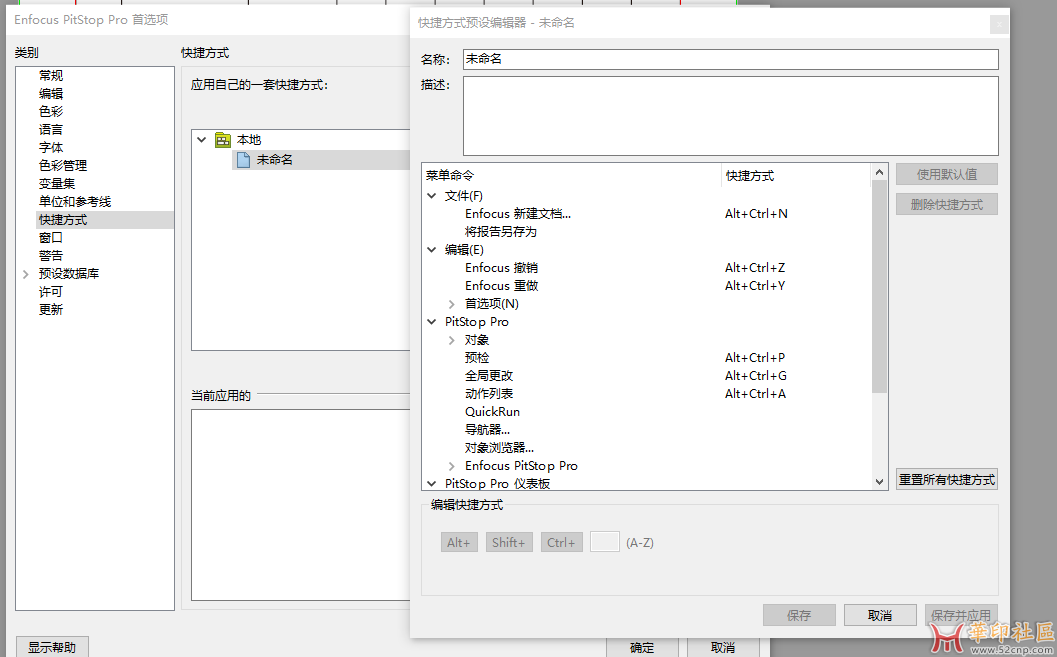1057x657 pixels.
Task: Select the 单位和参考线 category
Action: pyautogui.click(x=75, y=201)
